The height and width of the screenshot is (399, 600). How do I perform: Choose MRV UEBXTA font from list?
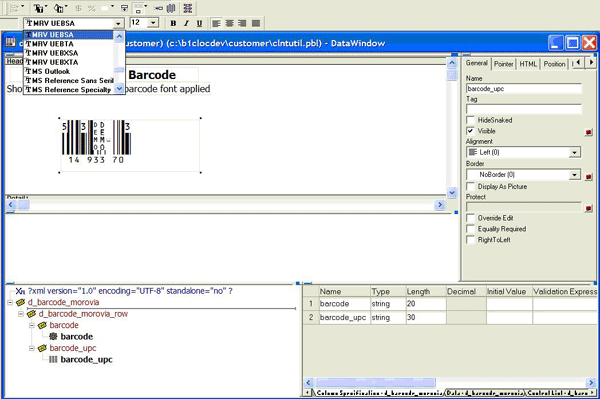click(68, 62)
